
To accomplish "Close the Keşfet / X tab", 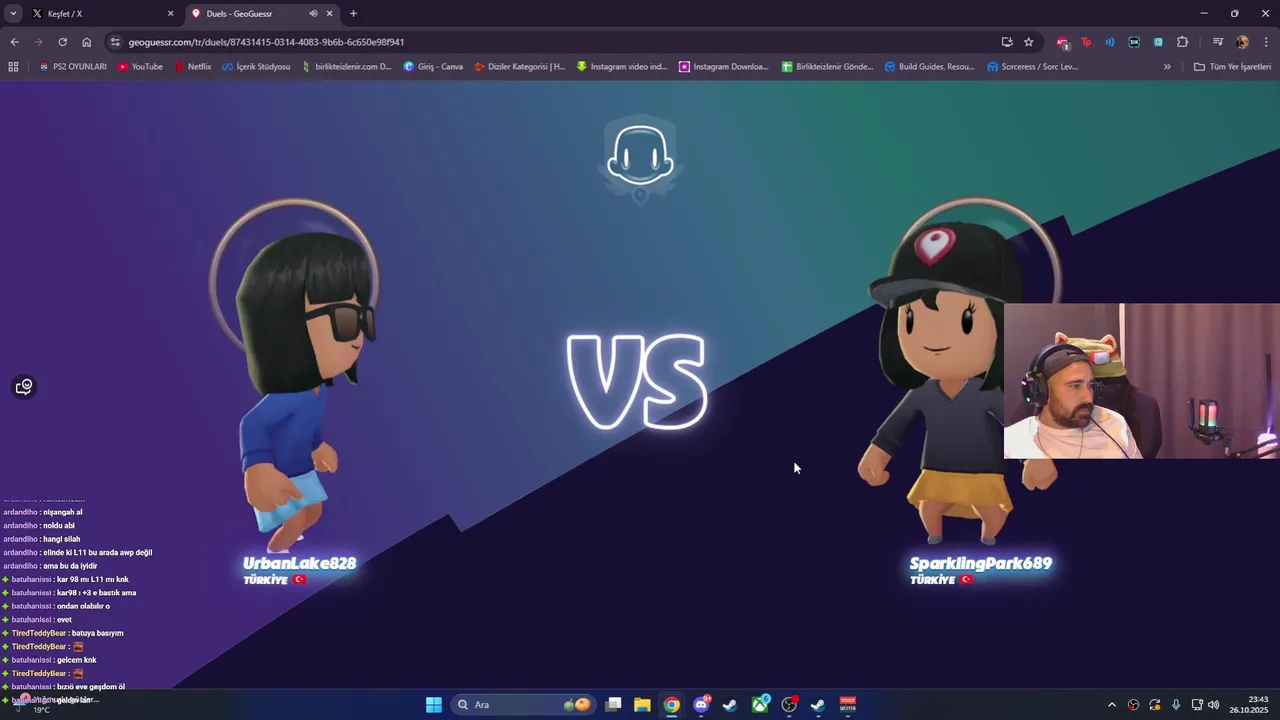I will pos(170,14).
